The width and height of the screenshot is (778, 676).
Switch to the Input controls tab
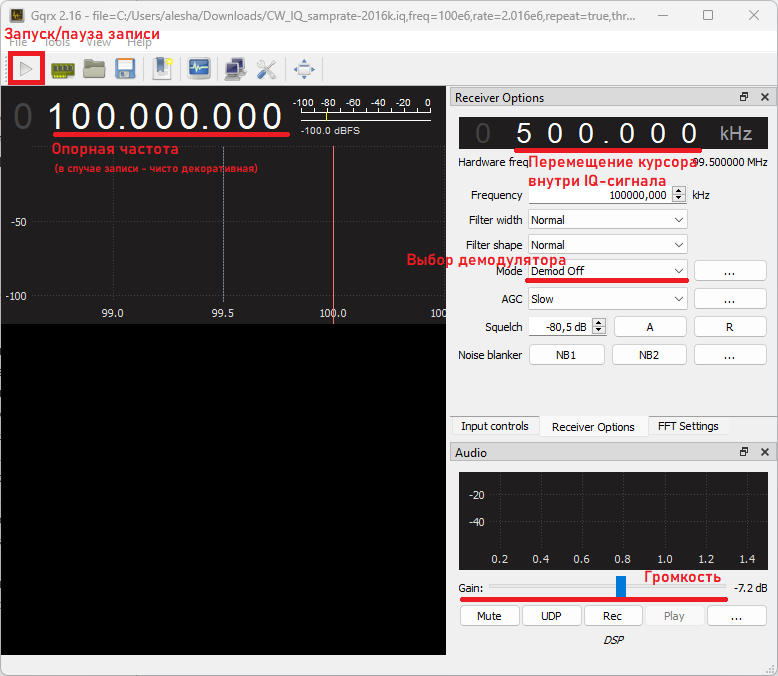tap(495, 426)
